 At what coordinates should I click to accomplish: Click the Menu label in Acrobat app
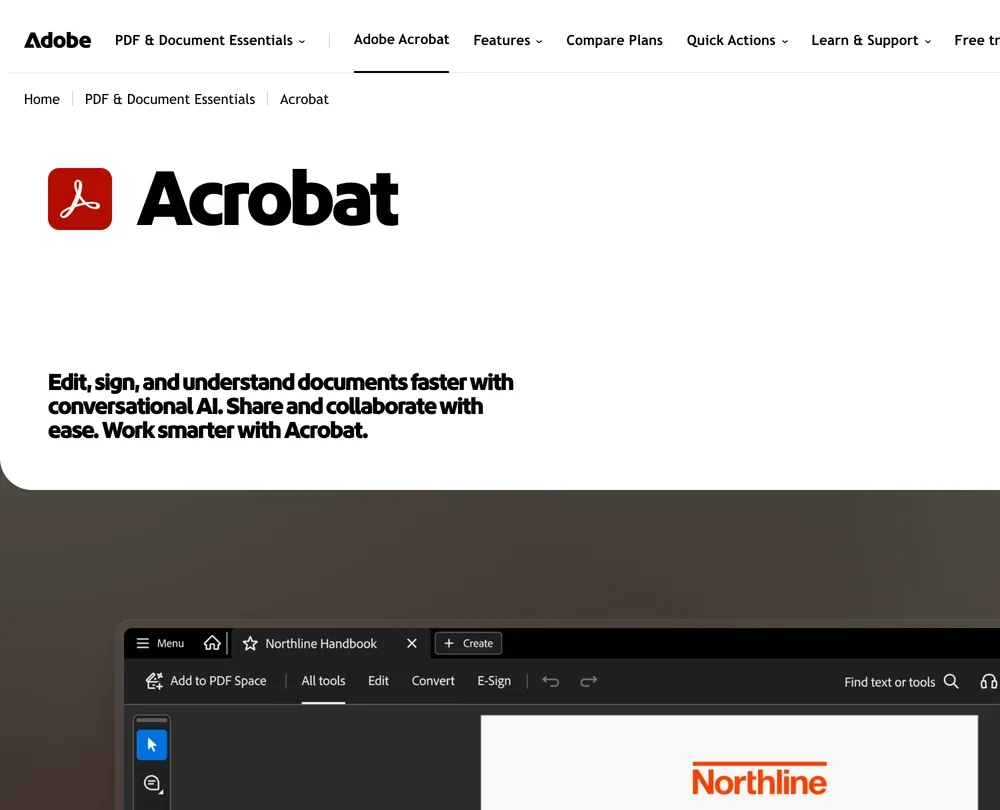click(x=170, y=644)
